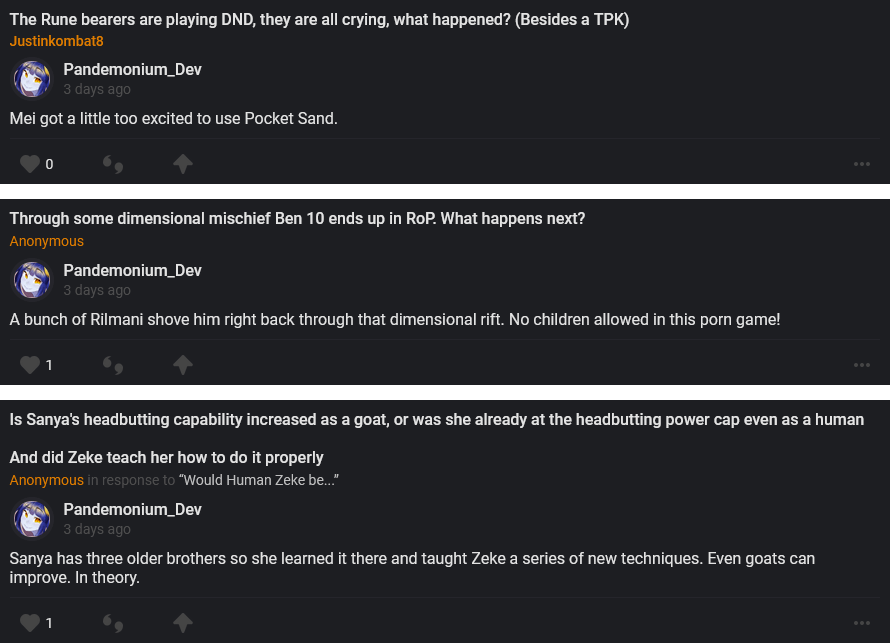Open "3 days ago" timestamp on Sanya answer
This screenshot has width=890, height=643.
(97, 529)
